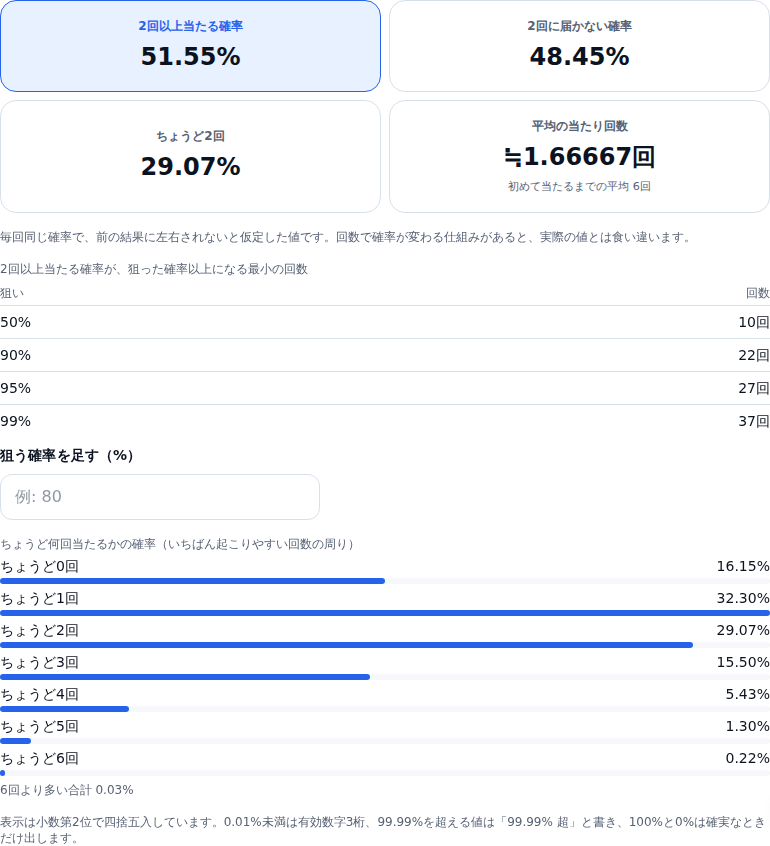Screen dimensions: 770x846
Task: Click the 0.22% value
Action: click(x=747, y=758)
